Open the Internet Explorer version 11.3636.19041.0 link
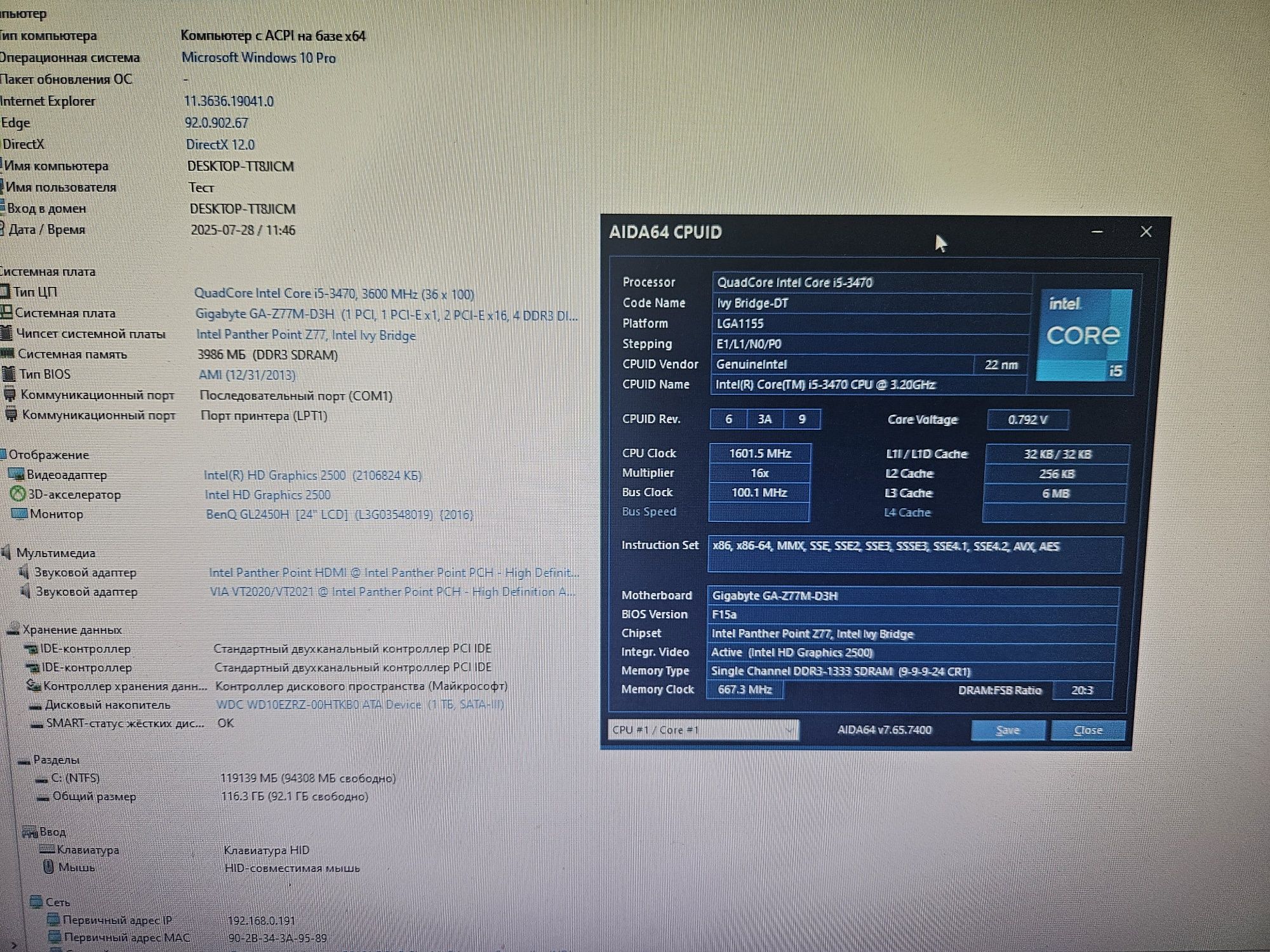1270x952 pixels. click(229, 102)
